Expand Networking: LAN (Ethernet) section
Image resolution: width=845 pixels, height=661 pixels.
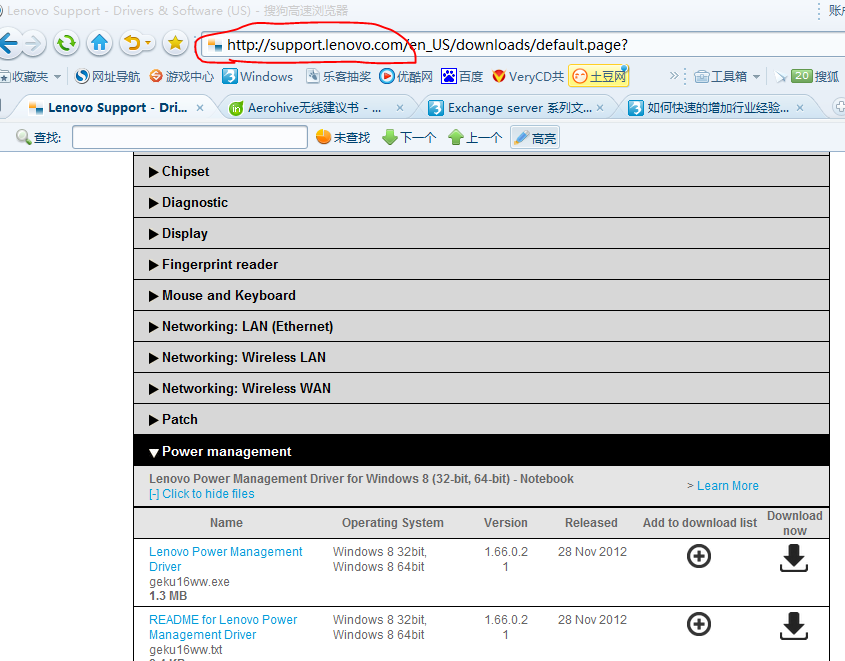pos(481,326)
